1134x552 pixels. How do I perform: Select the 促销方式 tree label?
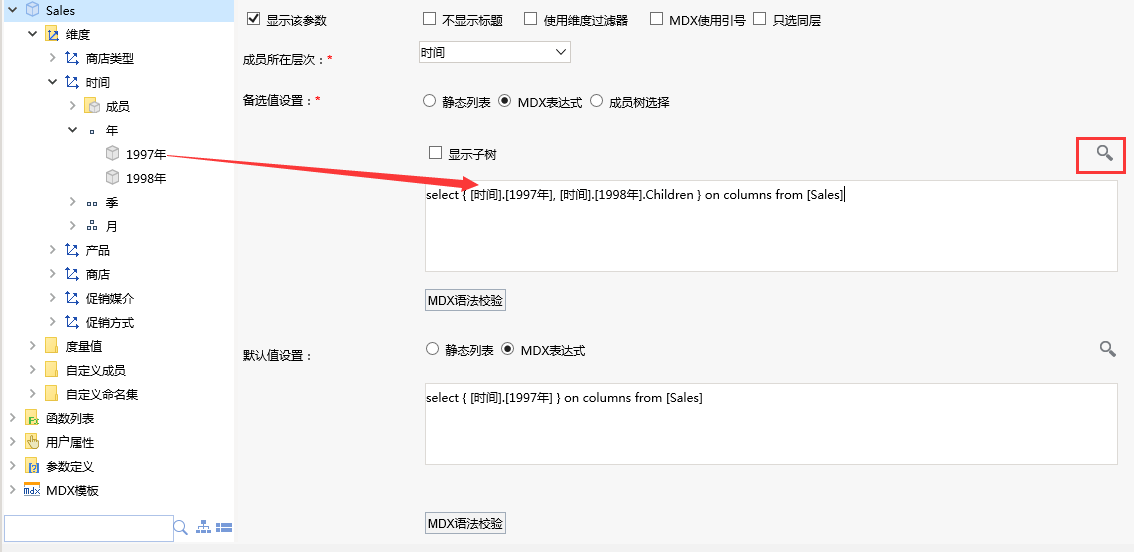click(x=110, y=322)
